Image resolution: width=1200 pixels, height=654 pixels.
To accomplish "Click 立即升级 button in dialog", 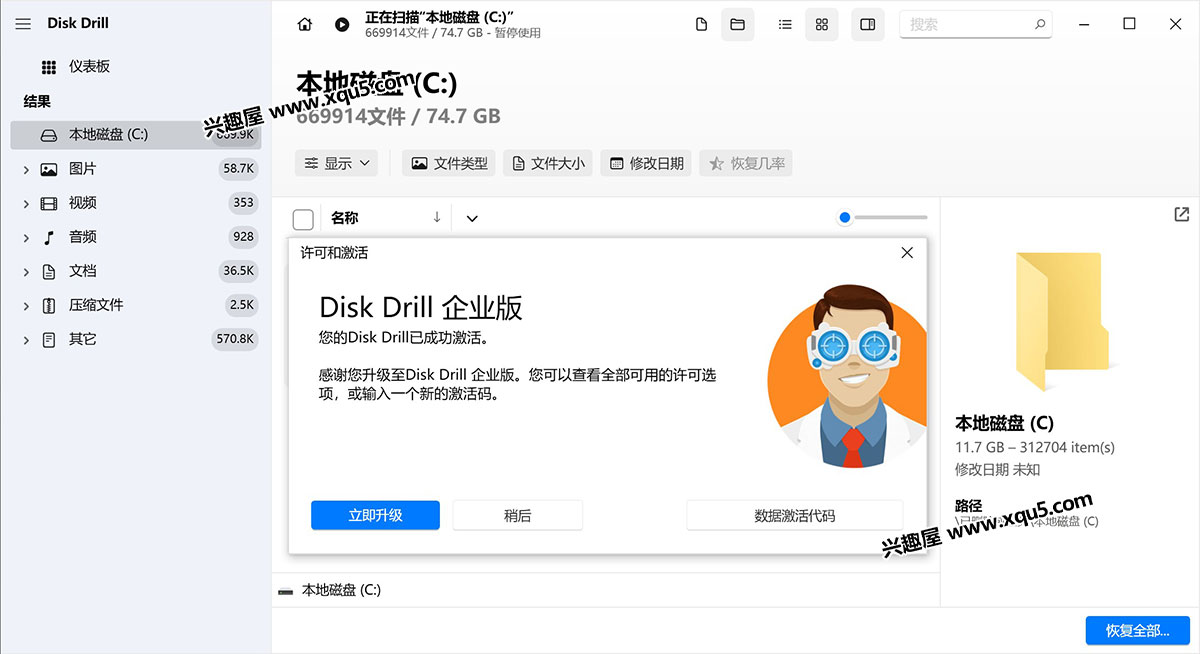I will 375,515.
